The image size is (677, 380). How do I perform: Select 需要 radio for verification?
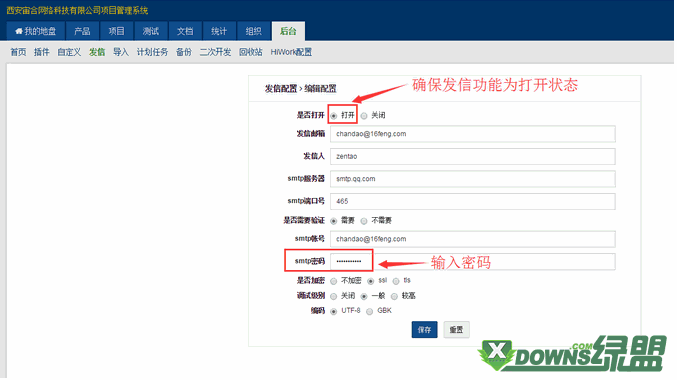(x=334, y=221)
